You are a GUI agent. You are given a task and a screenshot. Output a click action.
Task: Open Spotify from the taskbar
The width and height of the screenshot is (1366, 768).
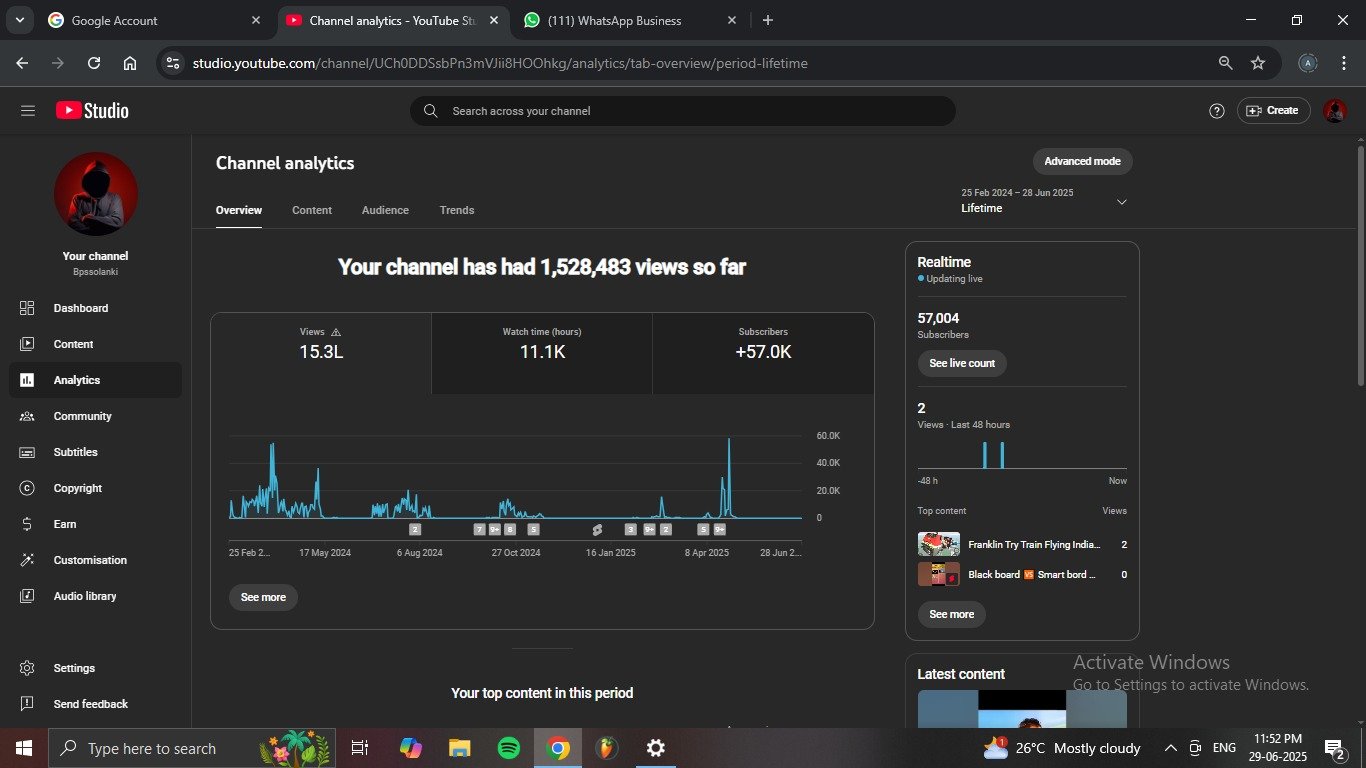coord(509,748)
